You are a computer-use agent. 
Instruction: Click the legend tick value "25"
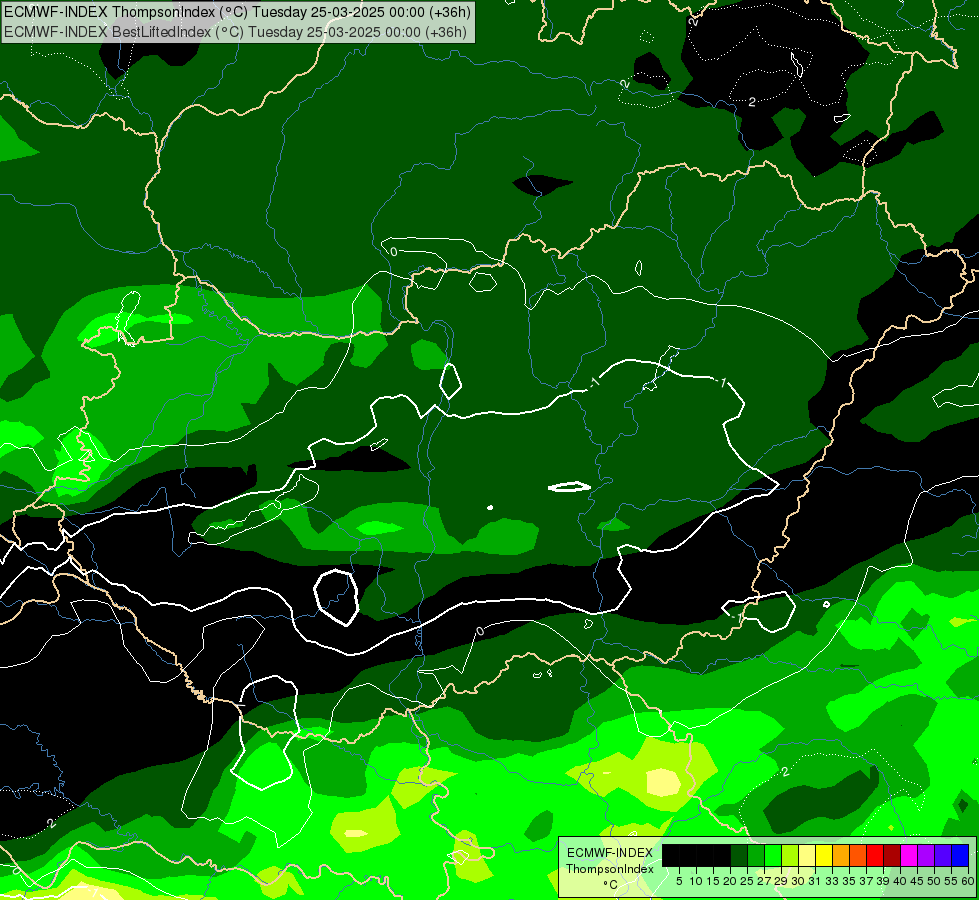coord(747,881)
